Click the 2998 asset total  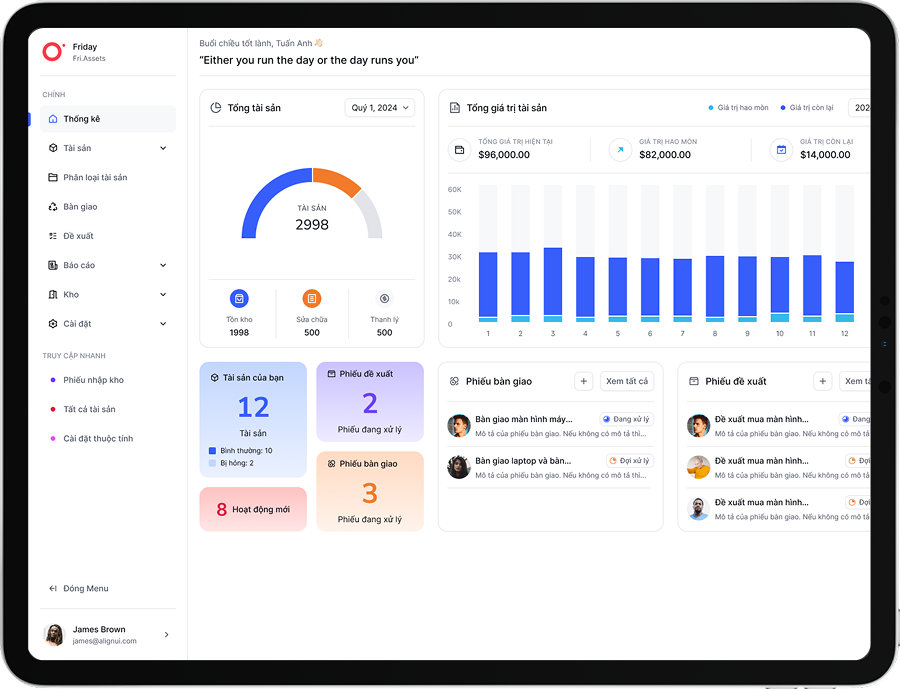point(312,224)
